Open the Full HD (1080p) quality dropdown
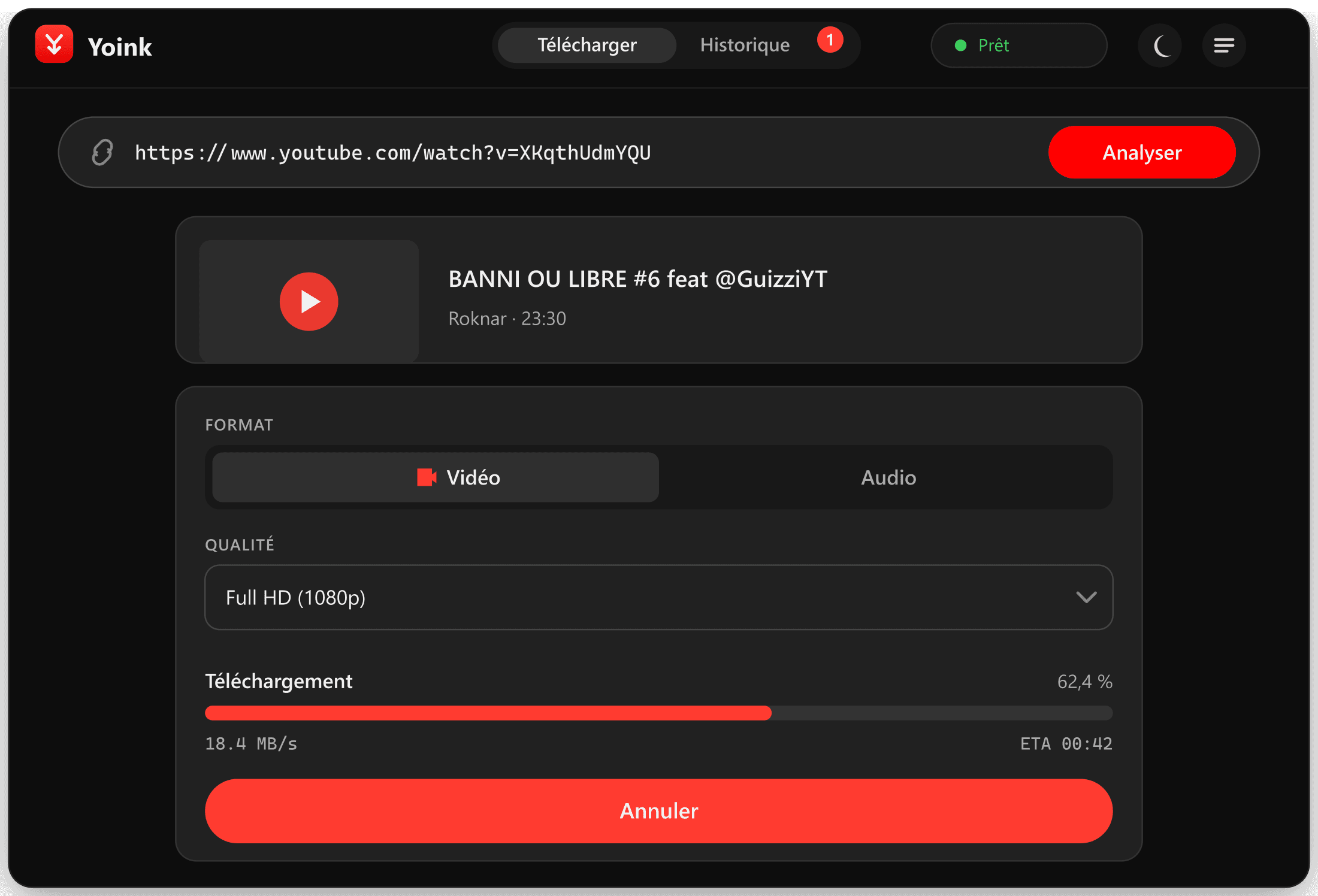This screenshot has width=1318, height=896. pos(659,597)
